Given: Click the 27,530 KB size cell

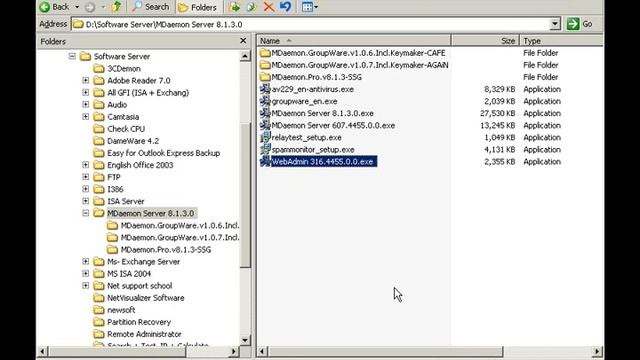Looking at the screenshot, I should pyautogui.click(x=499, y=113).
